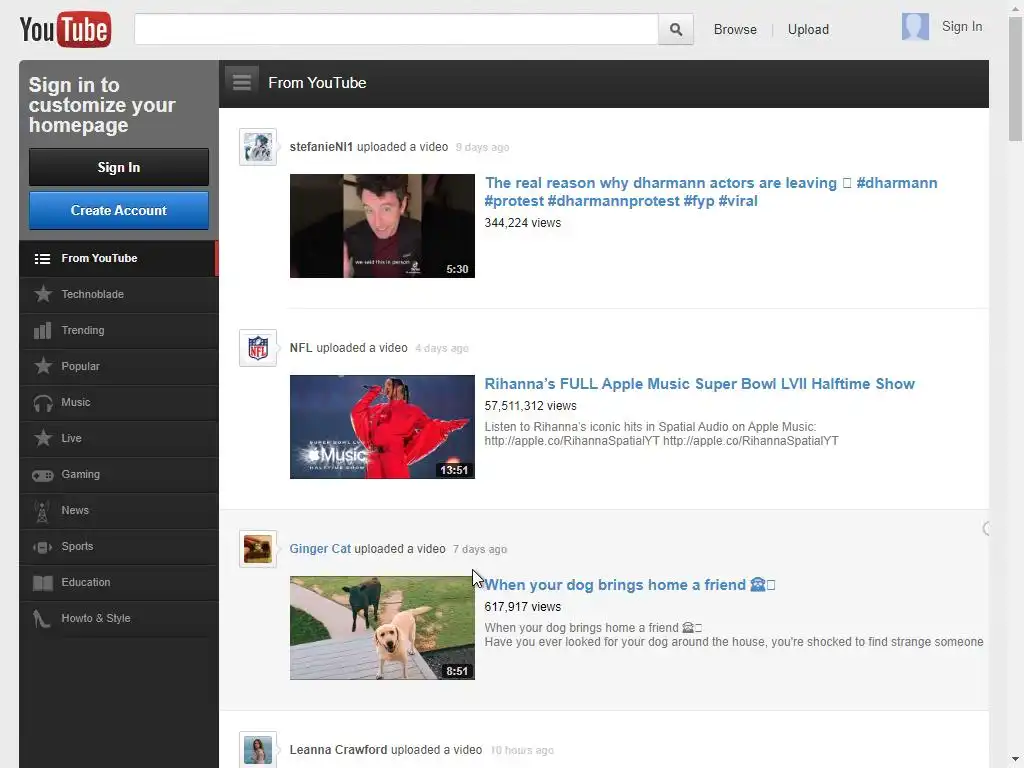Open the Howto & Style category
Viewport: 1024px width, 768px height.
119,618
